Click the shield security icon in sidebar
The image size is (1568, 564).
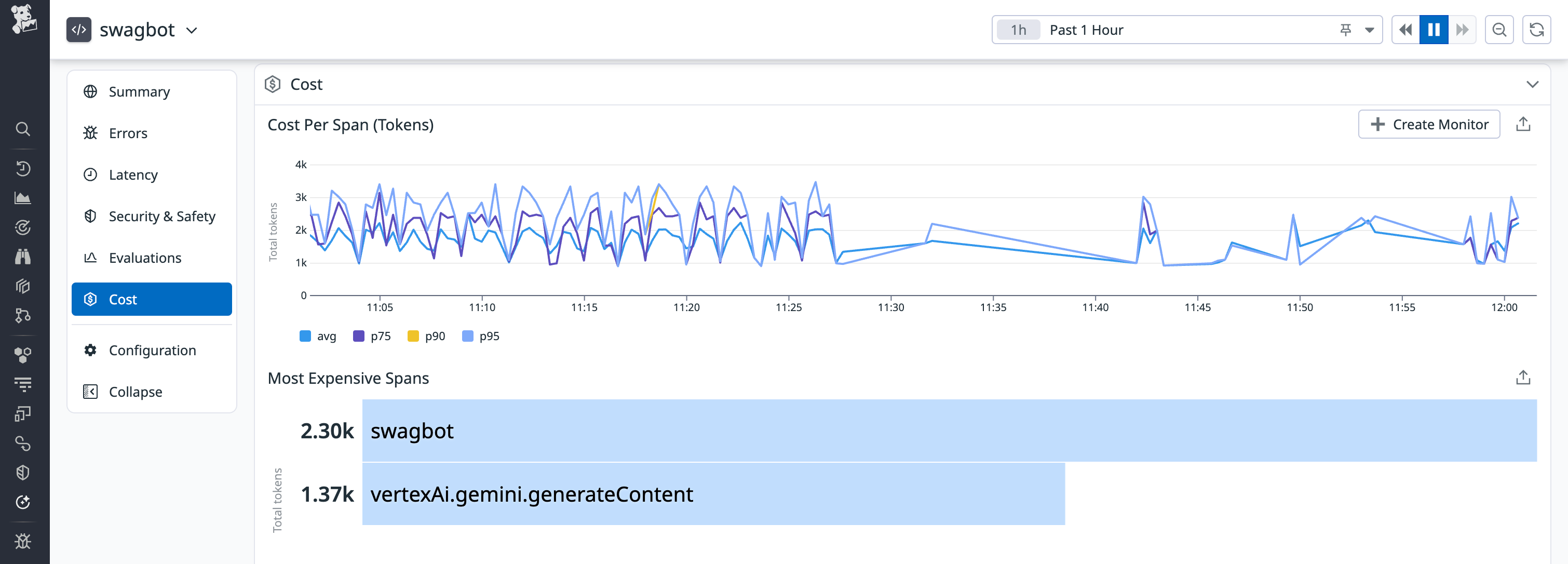coord(23,473)
